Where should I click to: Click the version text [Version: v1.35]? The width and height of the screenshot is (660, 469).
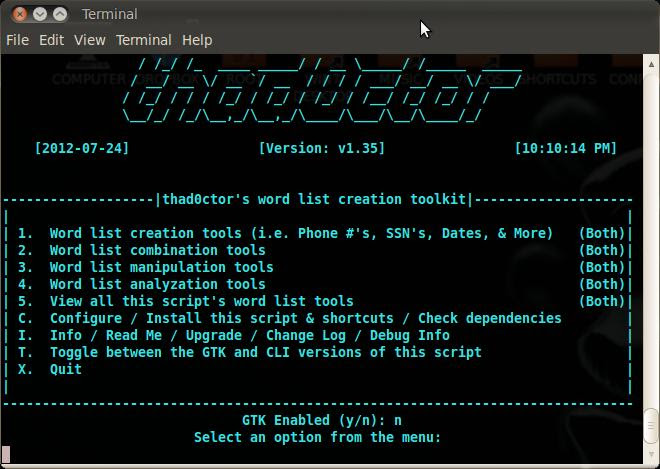(322, 148)
